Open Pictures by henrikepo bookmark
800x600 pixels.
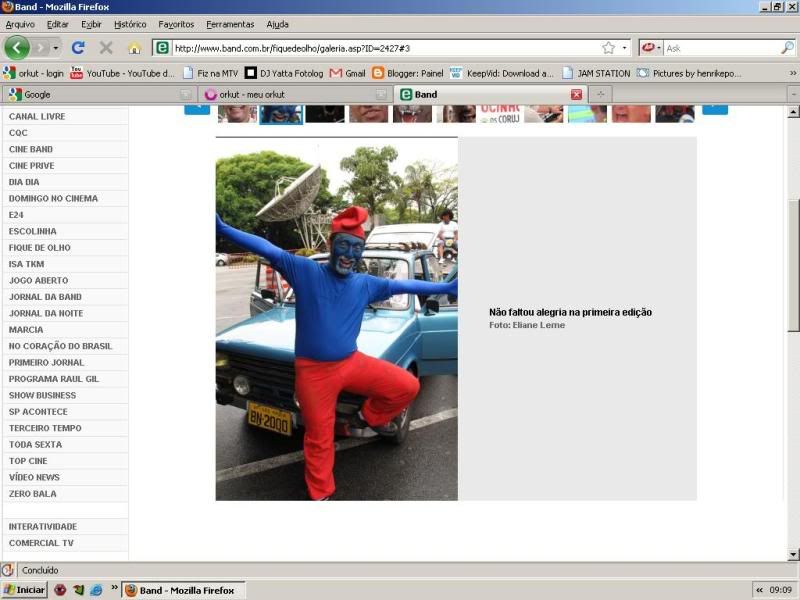click(x=689, y=73)
